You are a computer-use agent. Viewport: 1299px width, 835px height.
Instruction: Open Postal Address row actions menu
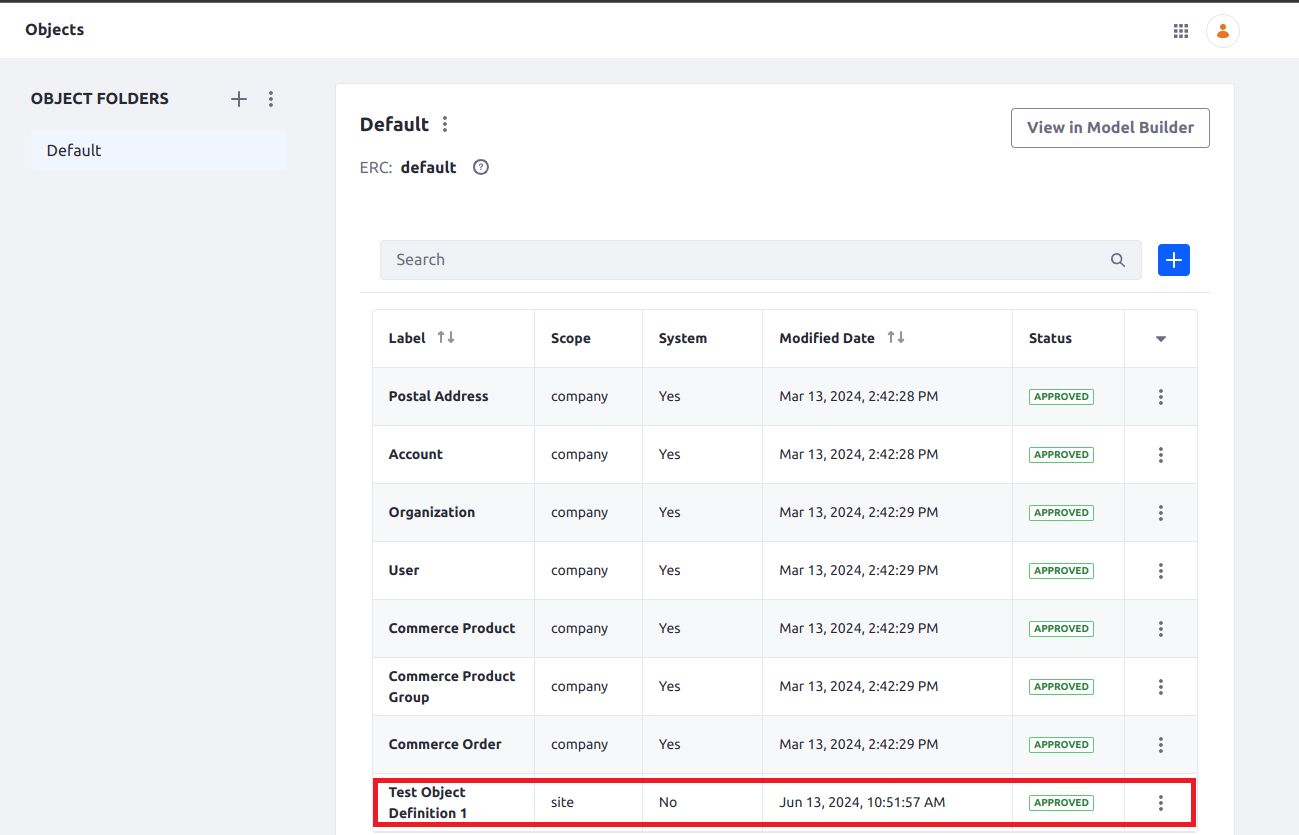click(1161, 397)
